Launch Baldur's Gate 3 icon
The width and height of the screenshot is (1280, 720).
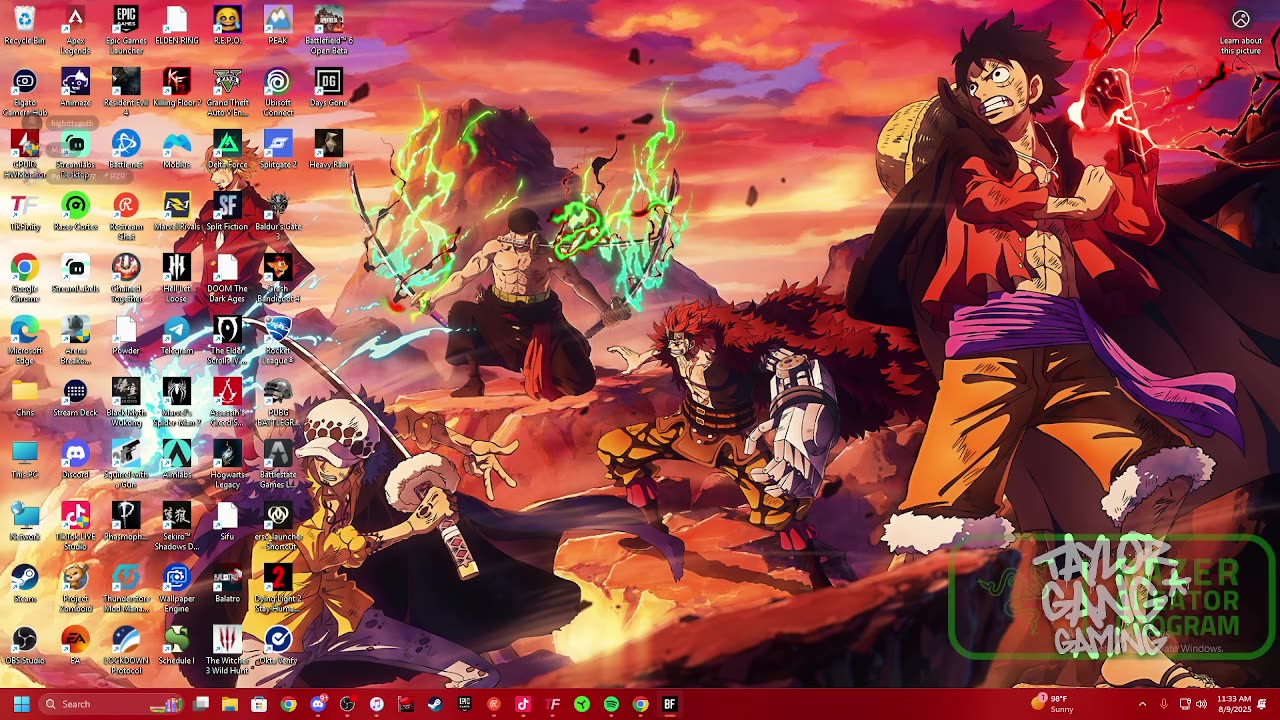click(278, 216)
